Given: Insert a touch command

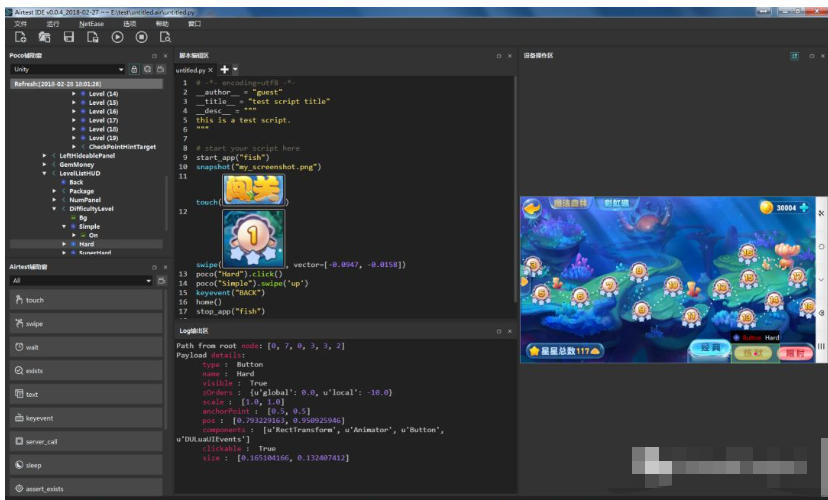Looking at the screenshot, I should 86,300.
